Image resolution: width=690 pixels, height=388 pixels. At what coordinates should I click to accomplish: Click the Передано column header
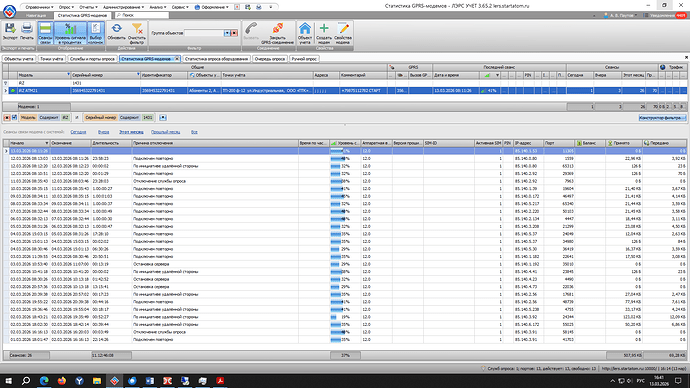click(x=664, y=143)
